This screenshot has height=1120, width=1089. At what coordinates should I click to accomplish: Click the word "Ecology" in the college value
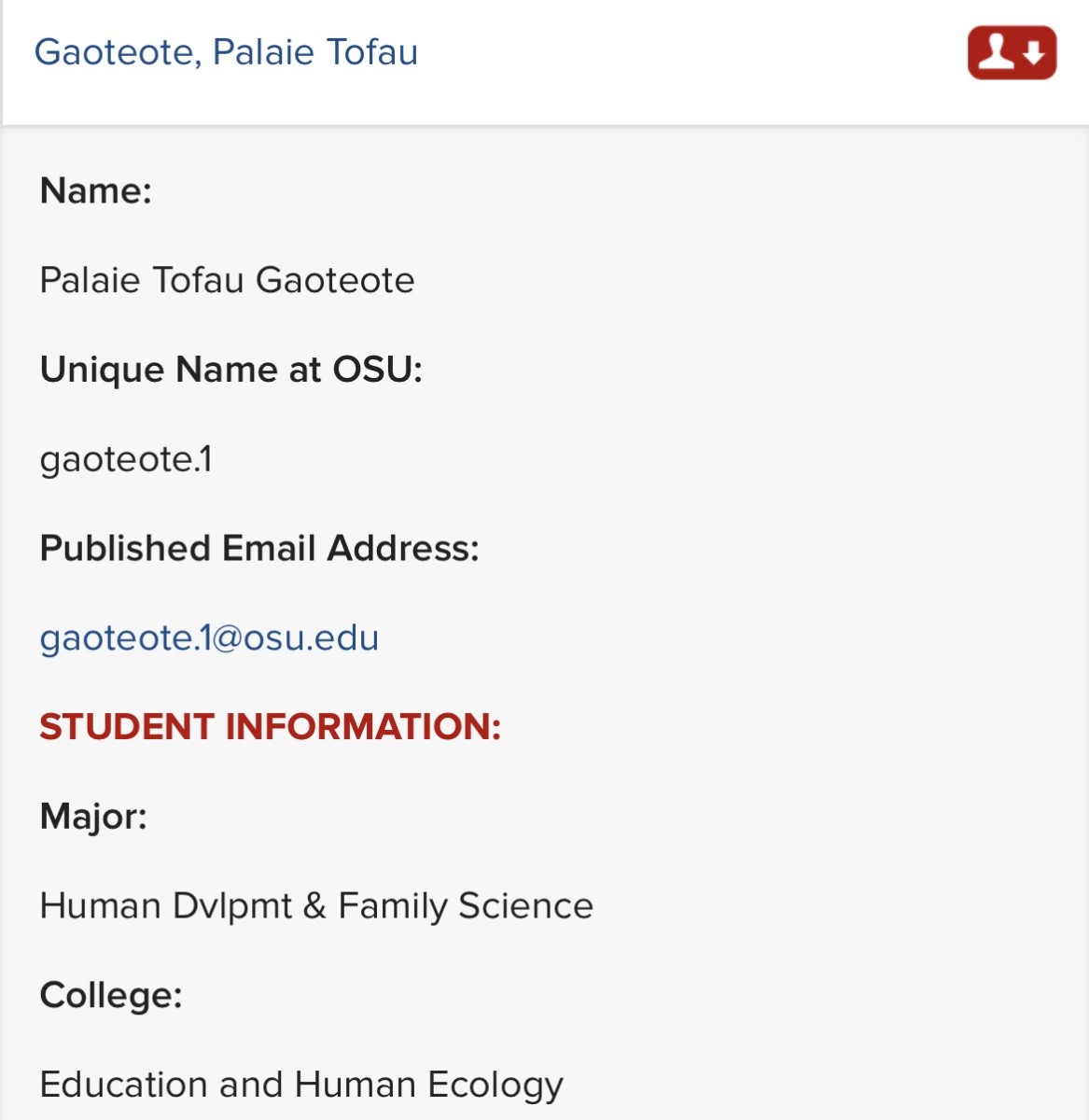pyautogui.click(x=496, y=1085)
